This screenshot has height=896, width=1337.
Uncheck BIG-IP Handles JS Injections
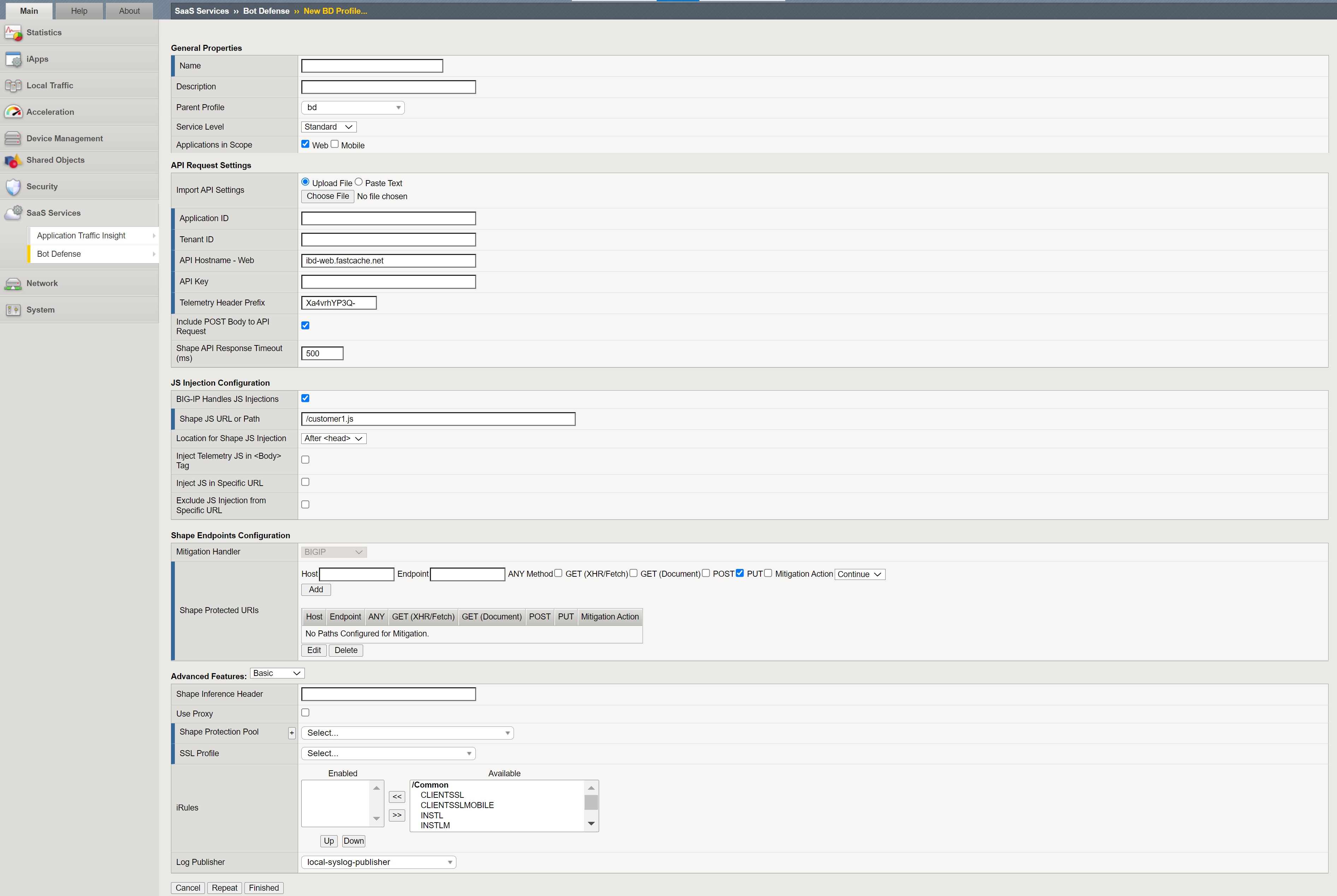coord(305,398)
